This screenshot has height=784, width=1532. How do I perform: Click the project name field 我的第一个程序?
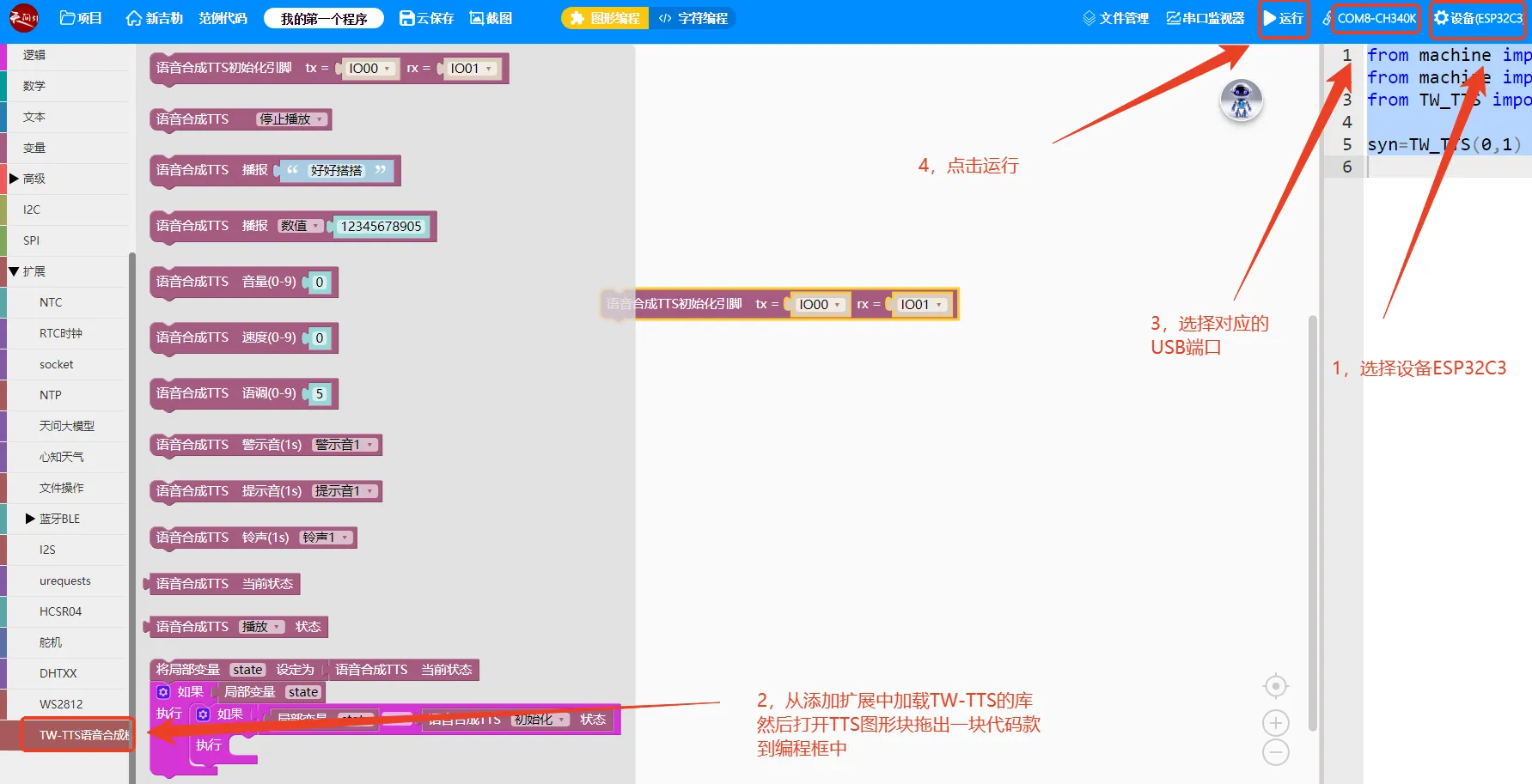point(324,18)
